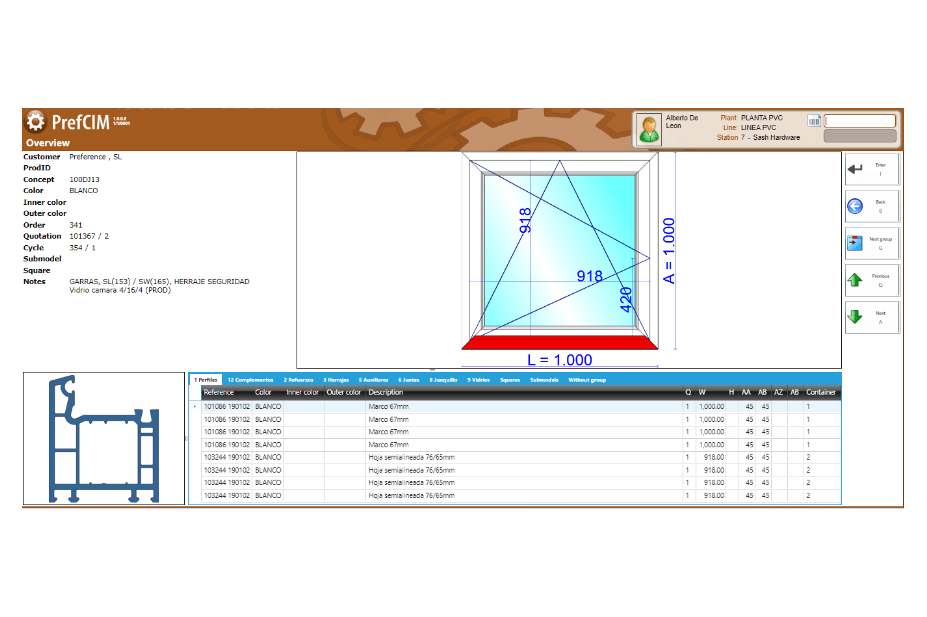Open the Herrajes tab

[x=335, y=380]
